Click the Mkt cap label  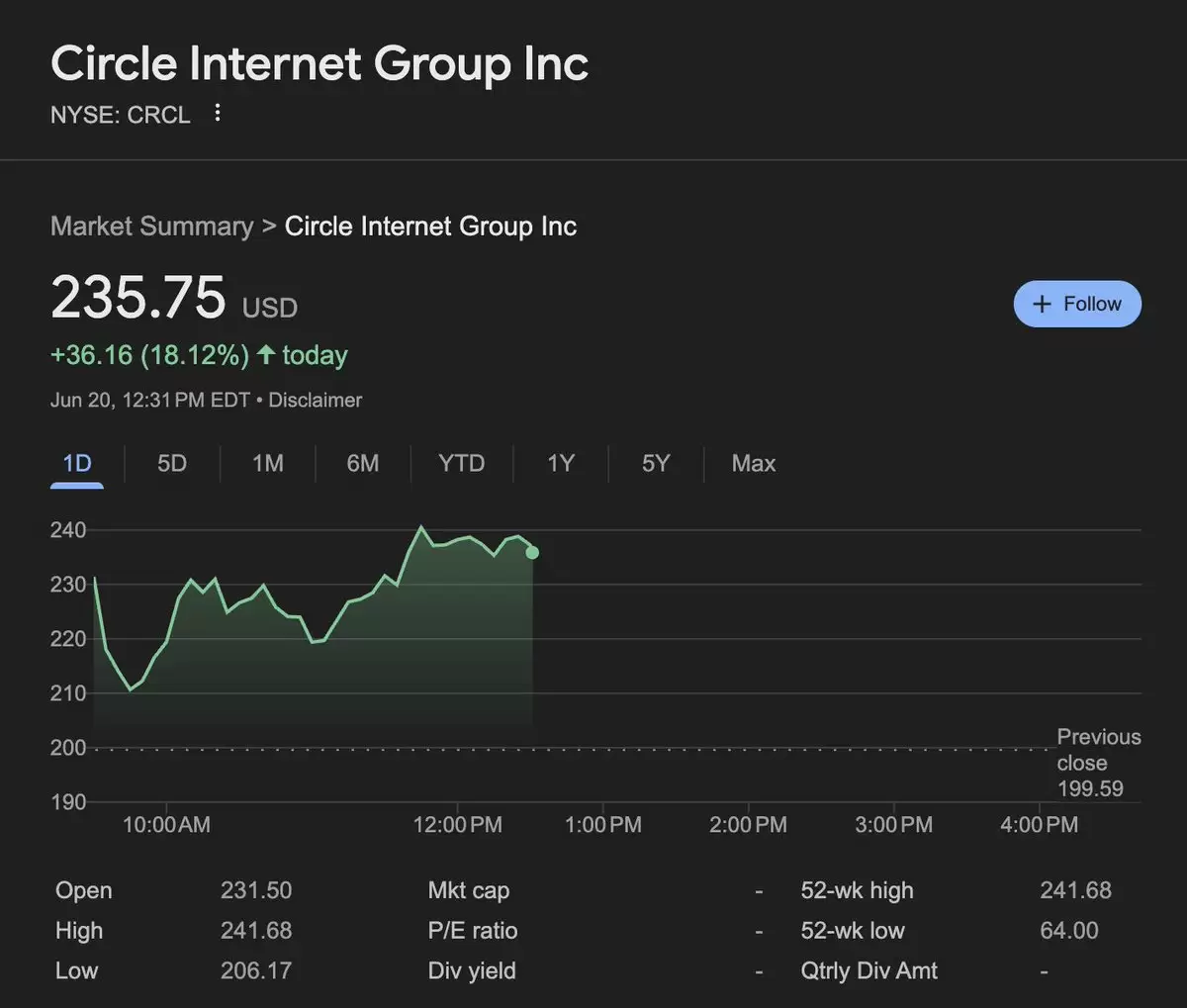[469, 891]
